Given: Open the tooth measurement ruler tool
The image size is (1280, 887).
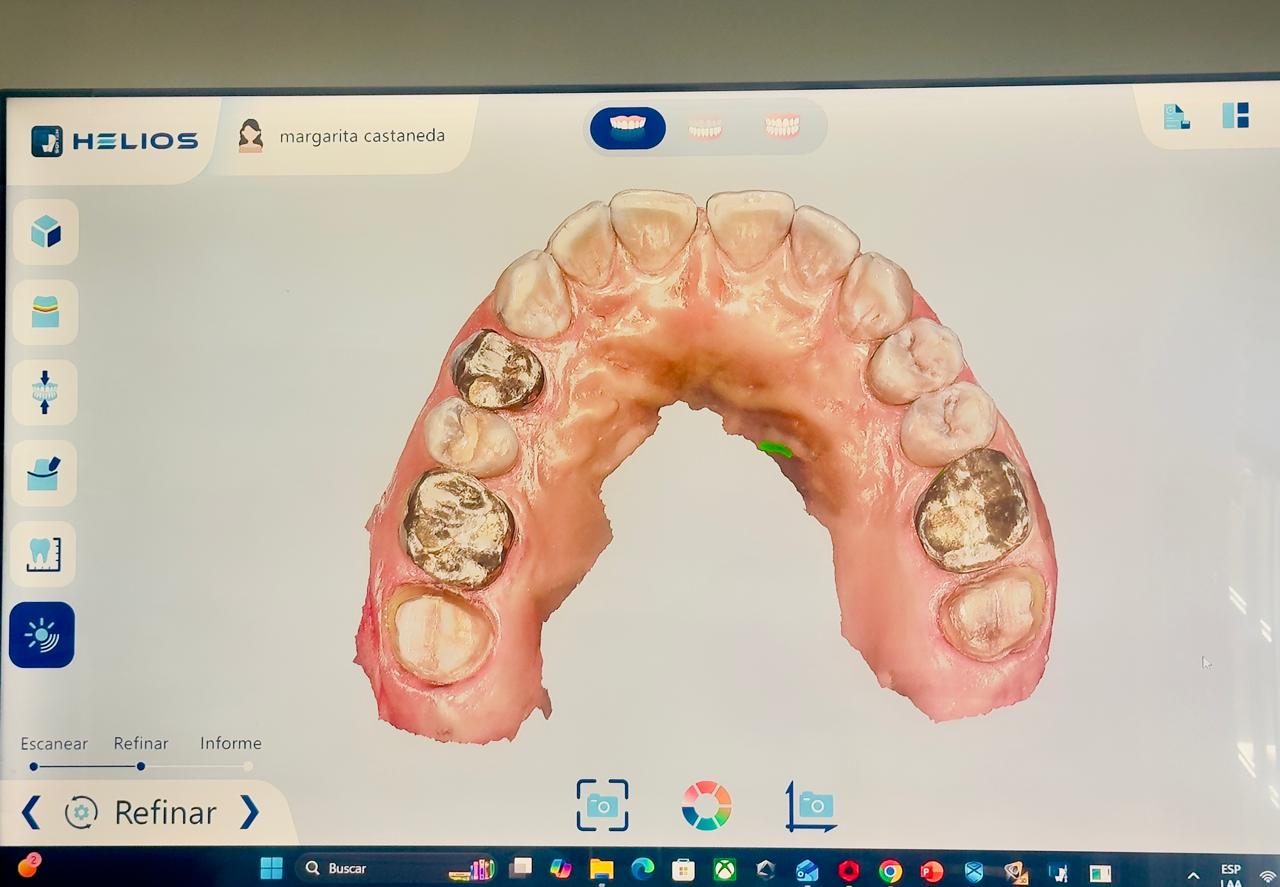Looking at the screenshot, I should click(x=43, y=554).
